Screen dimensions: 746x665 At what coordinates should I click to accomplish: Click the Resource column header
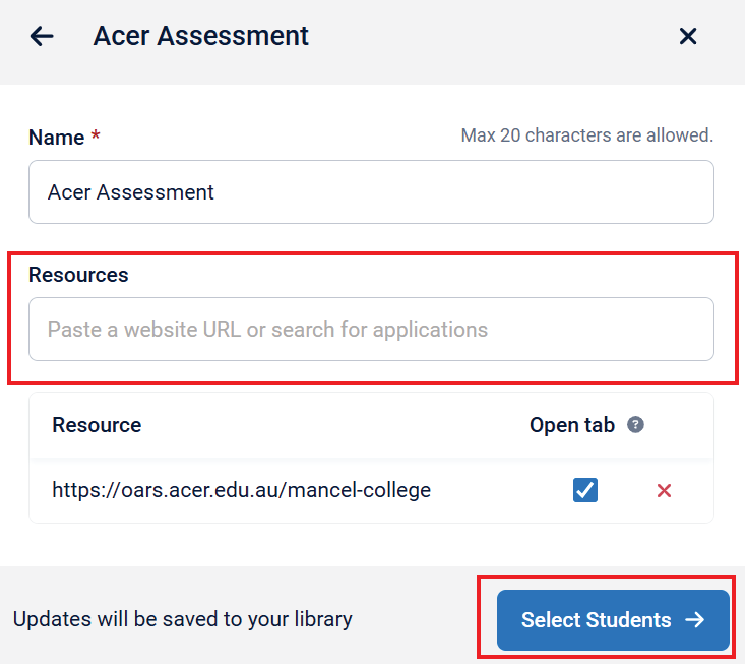(x=96, y=425)
